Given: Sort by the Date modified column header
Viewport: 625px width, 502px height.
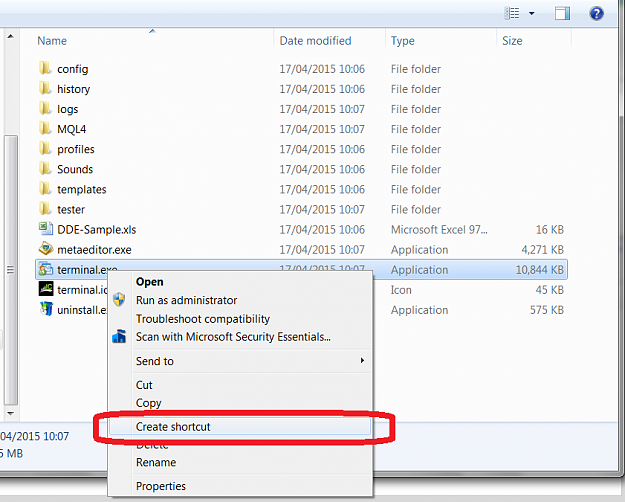Looking at the screenshot, I should [x=315, y=41].
